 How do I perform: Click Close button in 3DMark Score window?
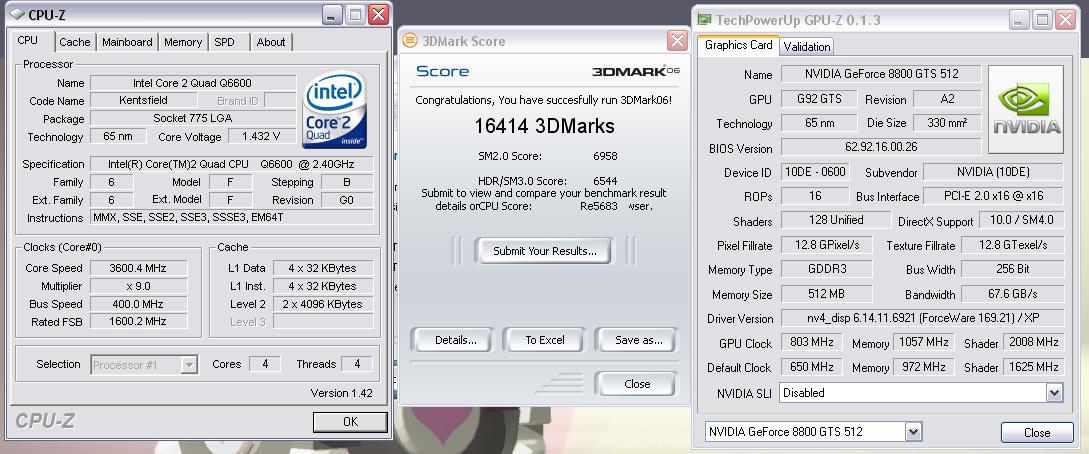click(636, 383)
